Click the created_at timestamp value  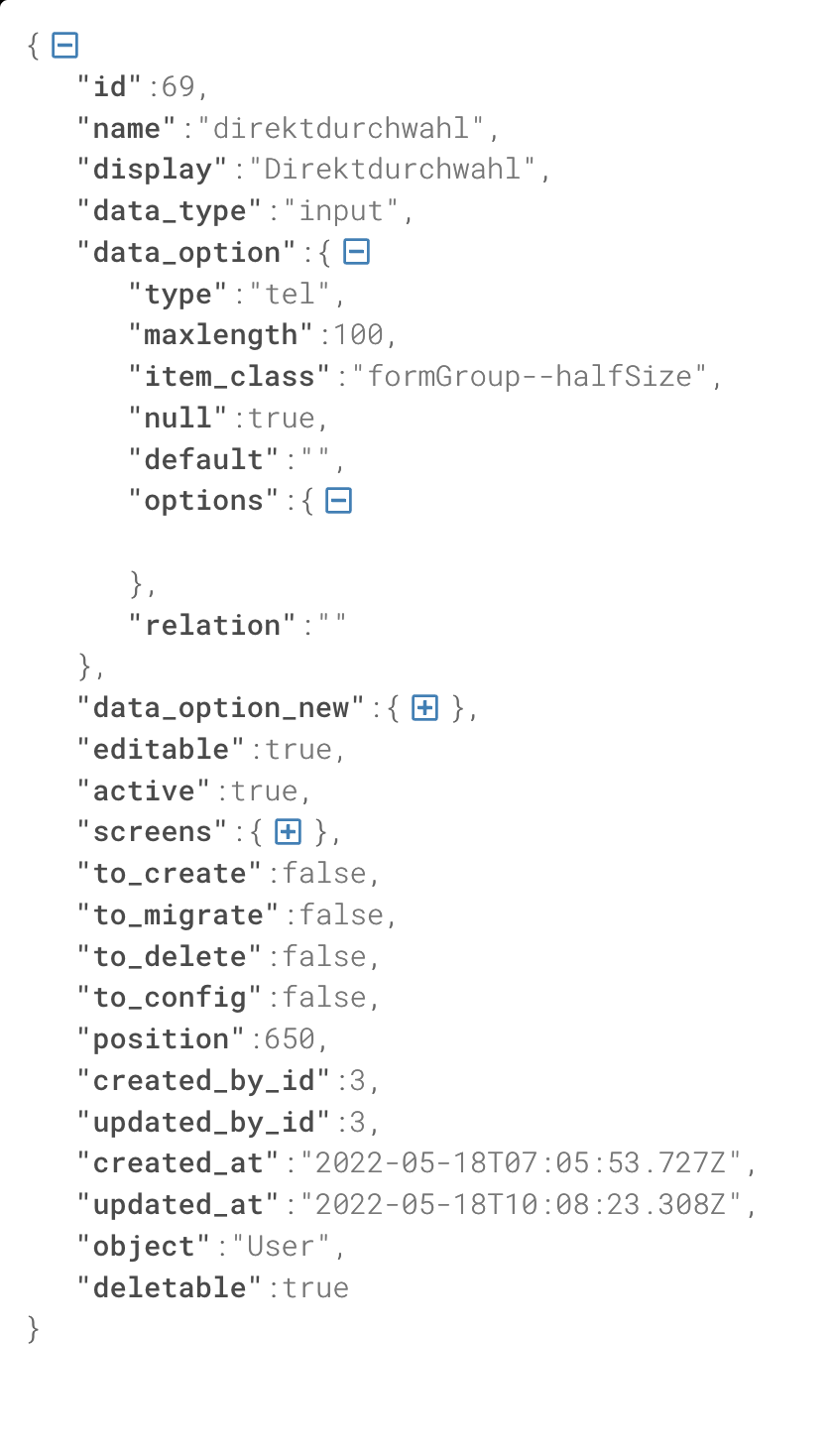coord(521,1163)
